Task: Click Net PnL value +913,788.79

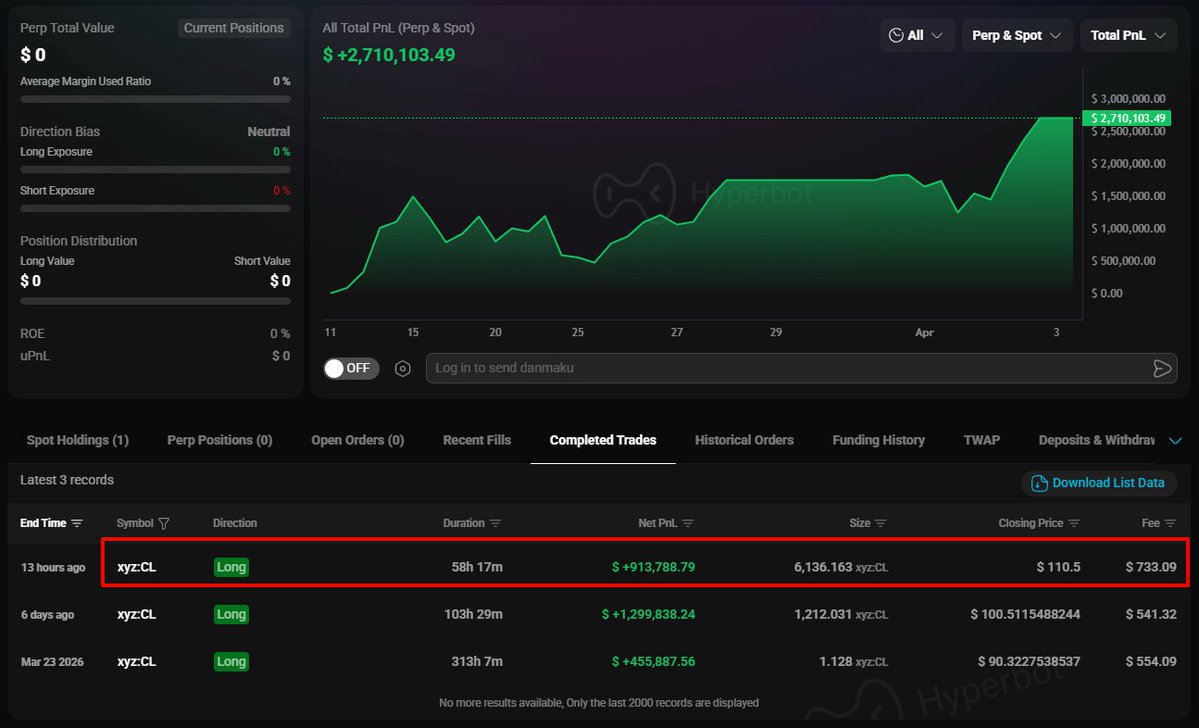Action: [x=654, y=567]
